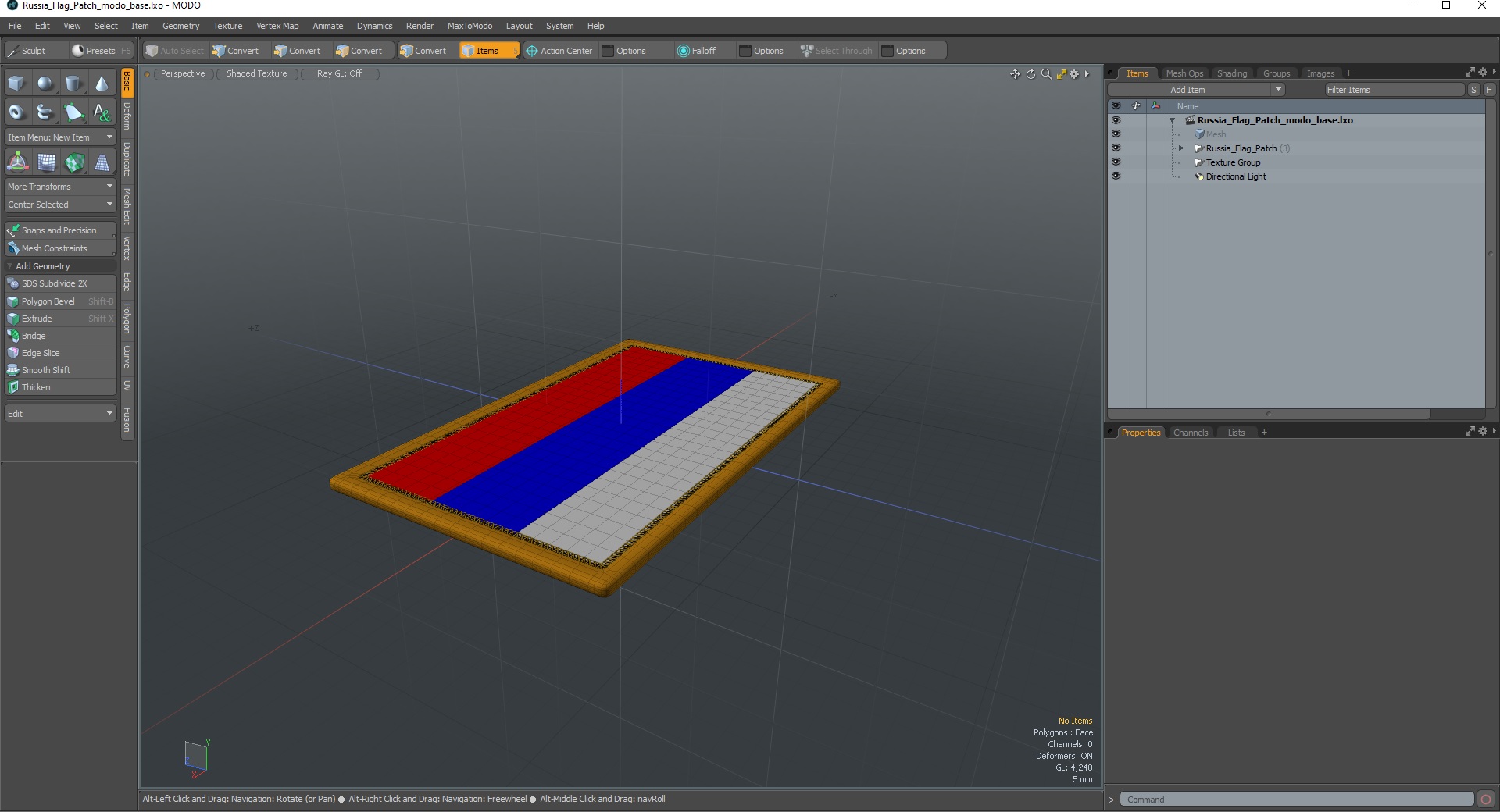Toggle visibility of the Texture Group
The width and height of the screenshot is (1500, 812).
click(x=1116, y=162)
